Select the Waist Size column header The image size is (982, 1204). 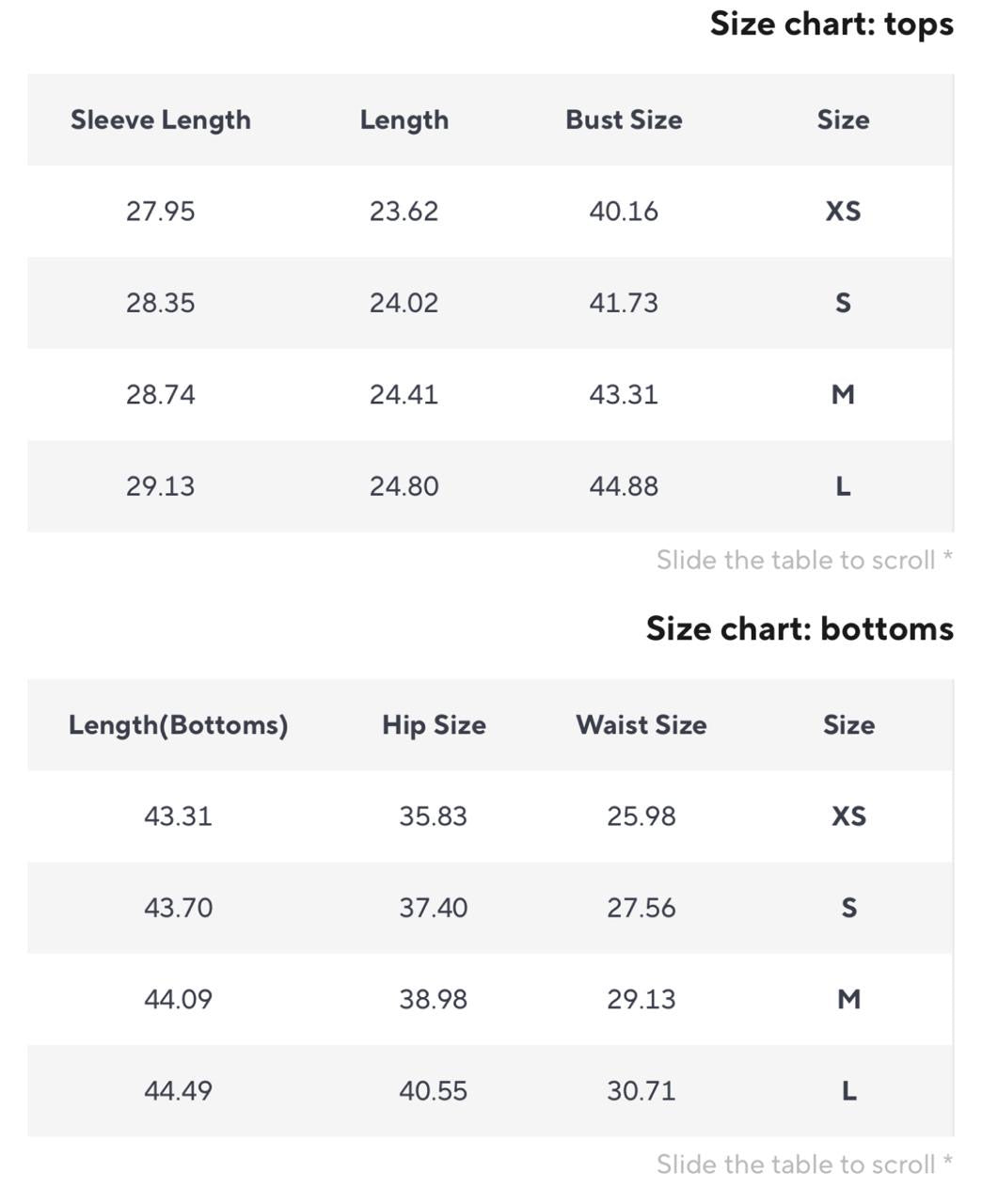point(641,724)
